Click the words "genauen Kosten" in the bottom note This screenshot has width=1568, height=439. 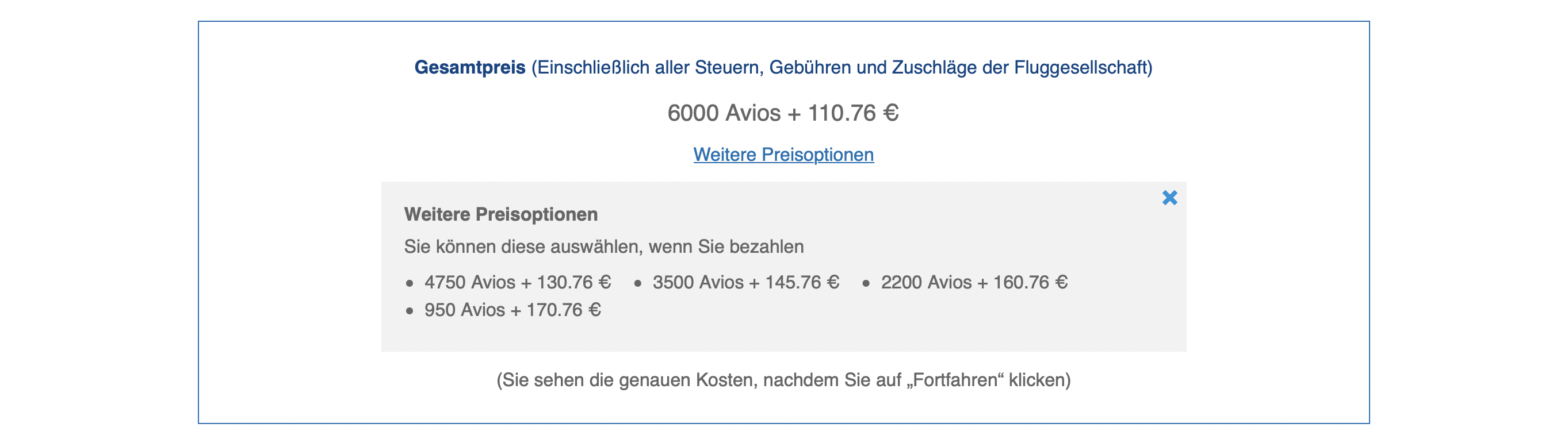pos(688,380)
